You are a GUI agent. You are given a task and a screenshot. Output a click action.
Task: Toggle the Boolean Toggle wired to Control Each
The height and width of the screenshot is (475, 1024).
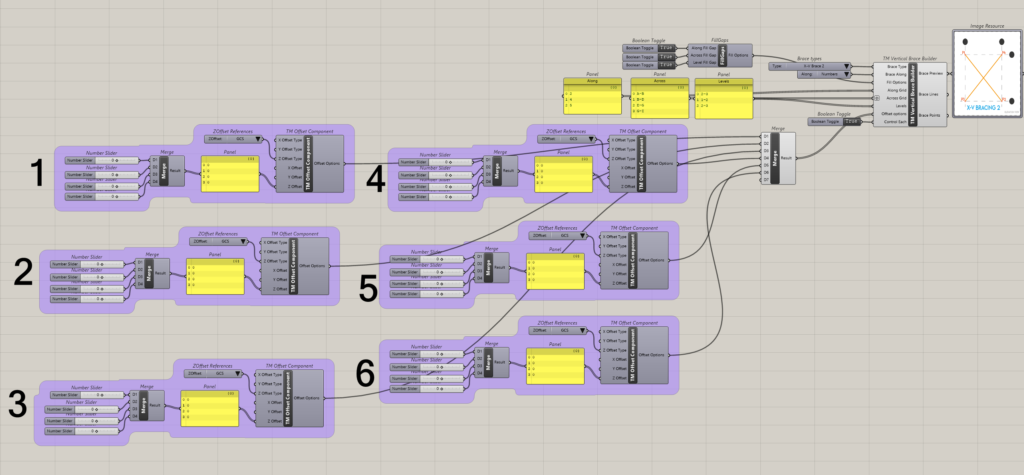(x=851, y=122)
